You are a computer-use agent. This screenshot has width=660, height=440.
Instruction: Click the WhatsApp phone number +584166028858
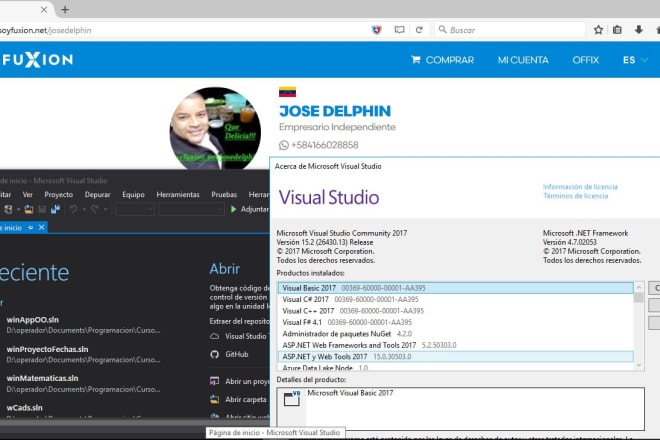[x=325, y=145]
